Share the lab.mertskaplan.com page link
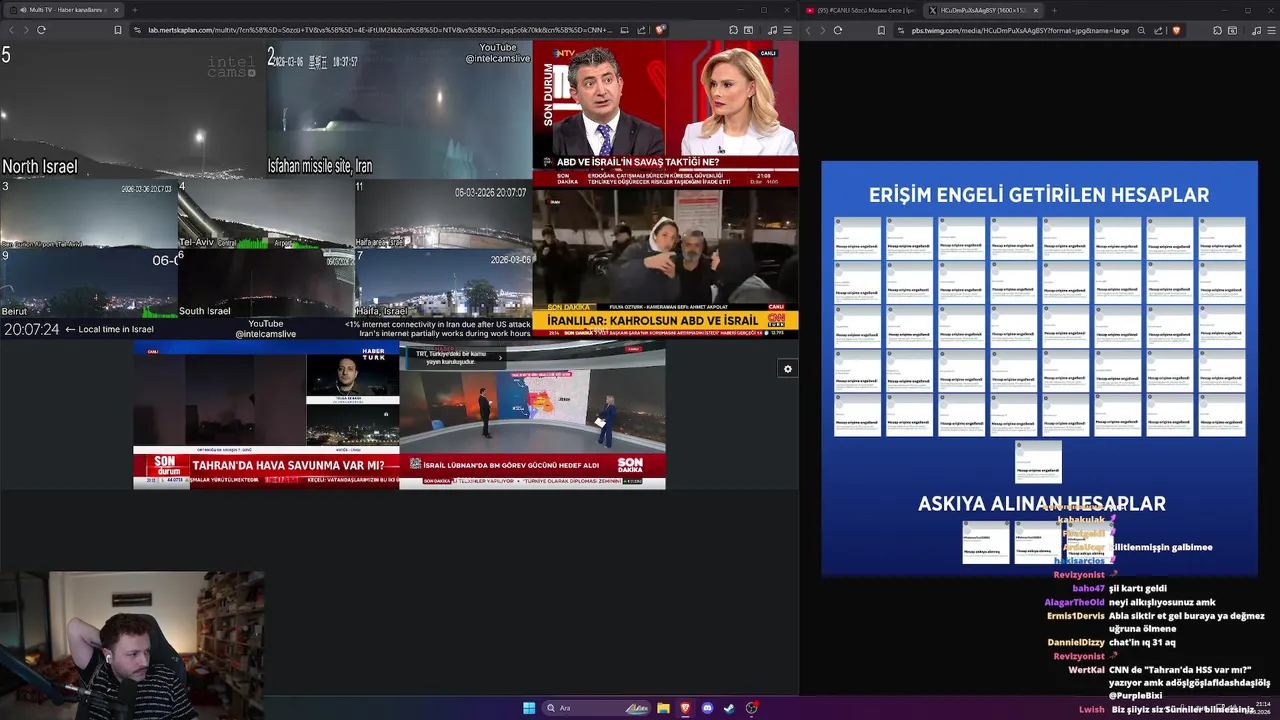The image size is (1280, 720). 641,30
